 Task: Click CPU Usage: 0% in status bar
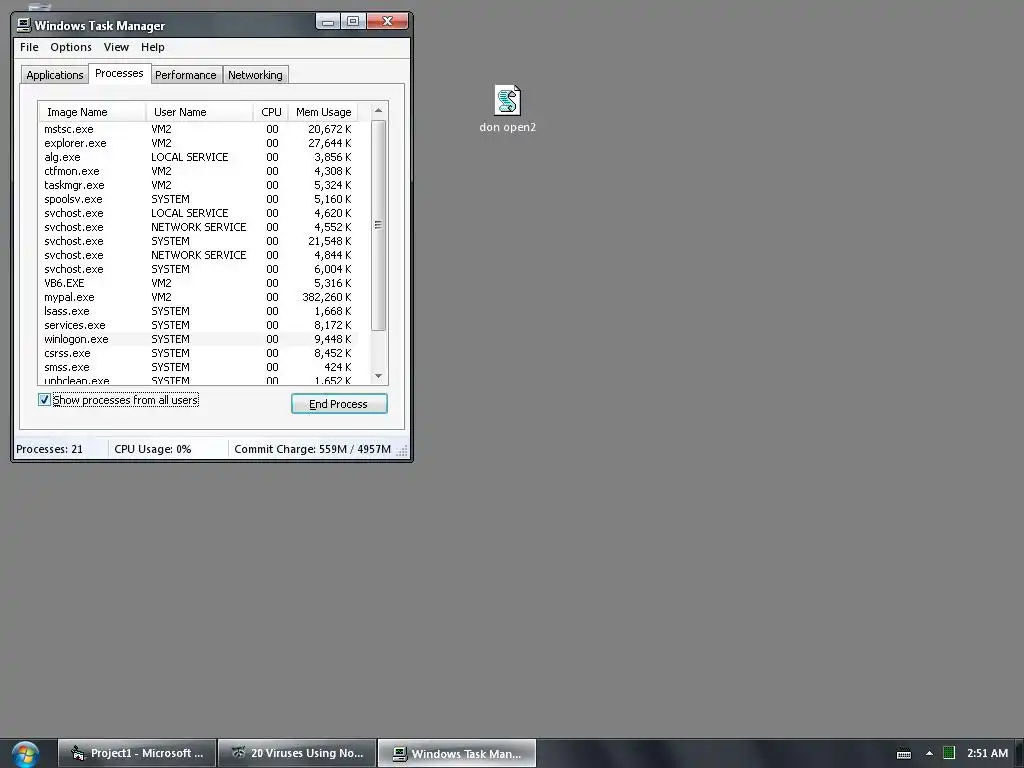[153, 449]
